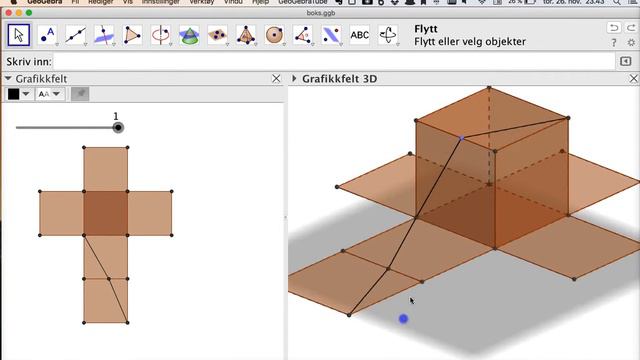Viewport: 640px width, 360px height.
Task: Close the Grafikkfelt 3D panel
Action: click(x=633, y=79)
